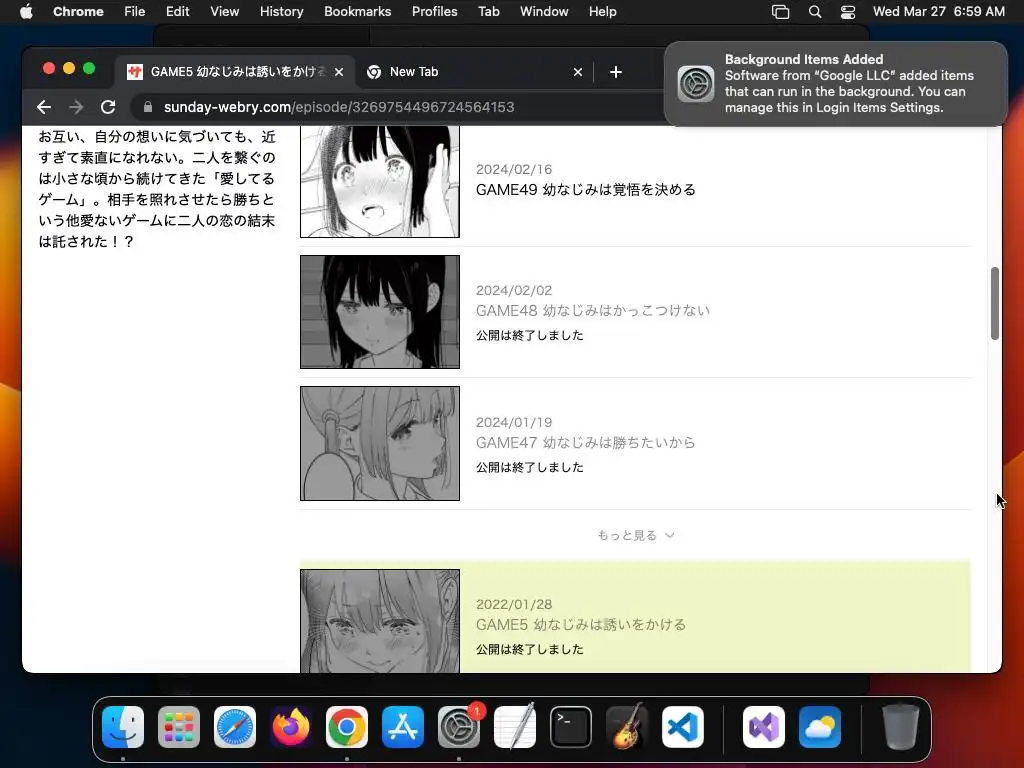The width and height of the screenshot is (1024, 768).
Task: Click the page vertical scrollbar thumb
Action: point(995,303)
